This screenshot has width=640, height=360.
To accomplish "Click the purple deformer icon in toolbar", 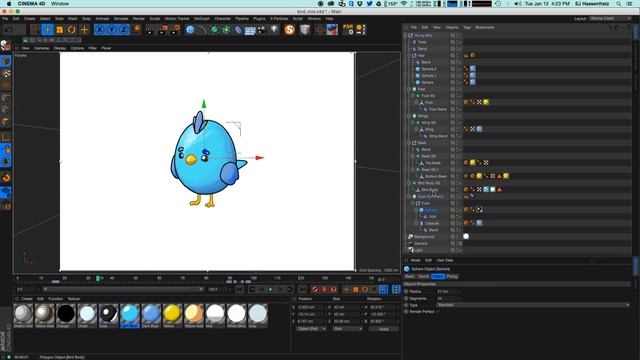I will click(238, 29).
